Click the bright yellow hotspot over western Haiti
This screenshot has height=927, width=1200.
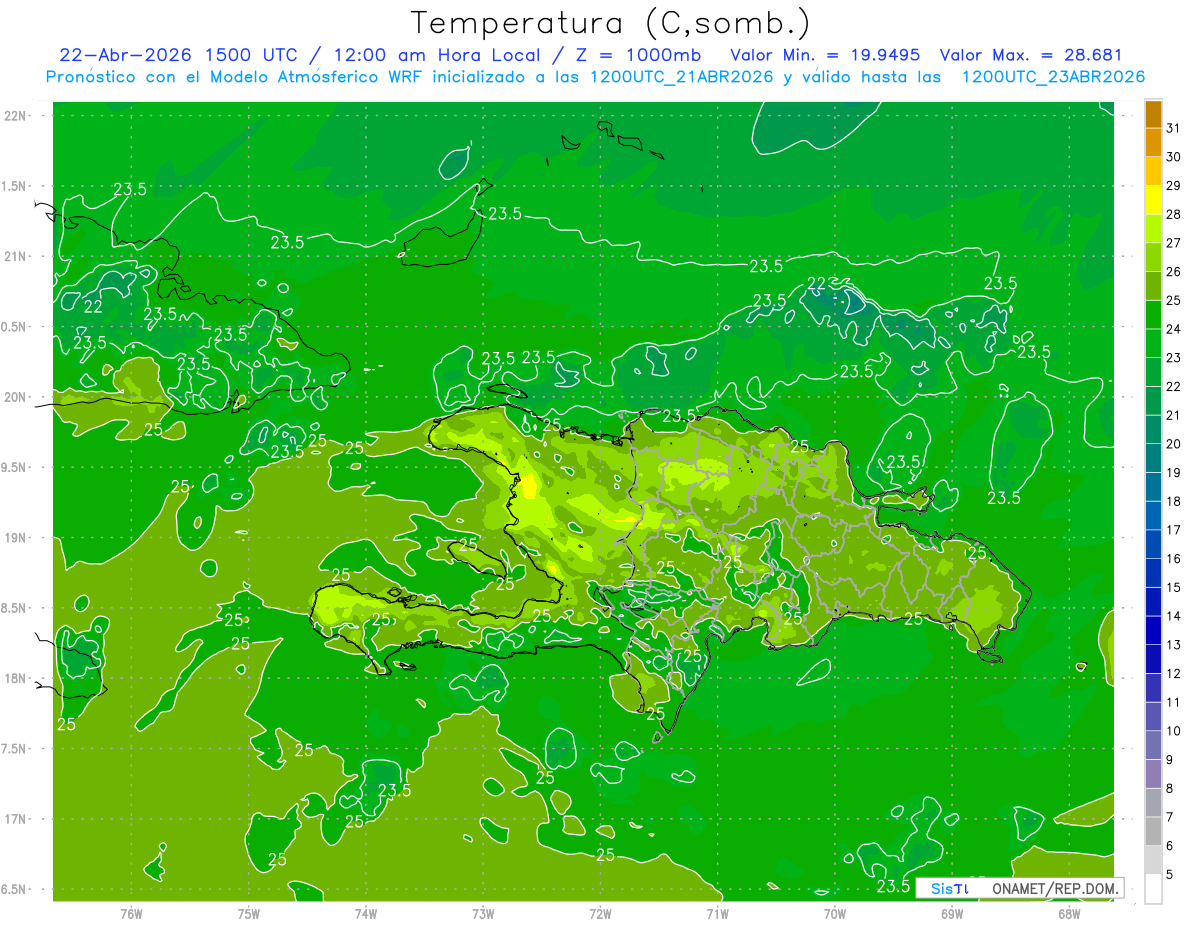point(528,487)
